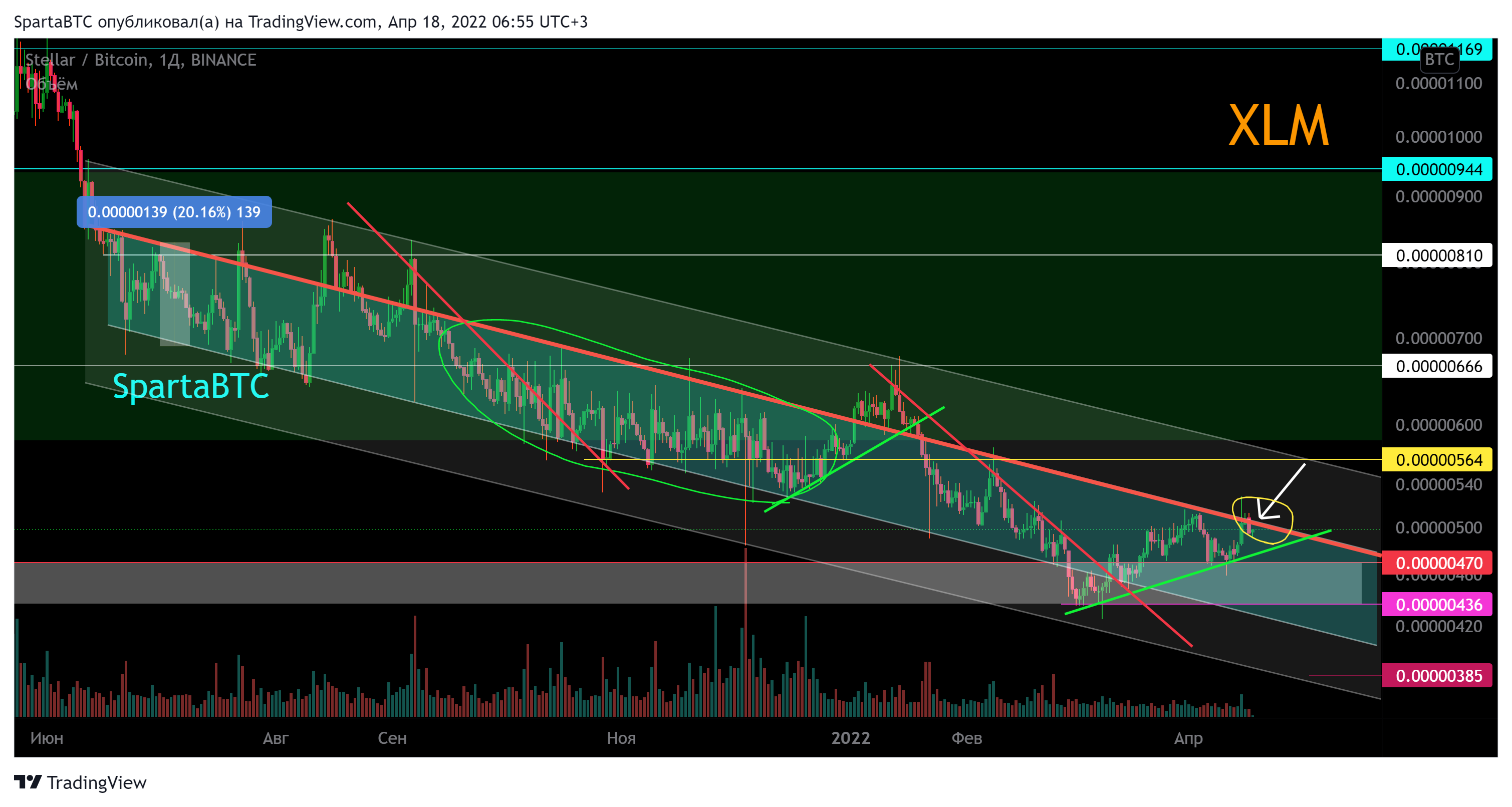Click the 0.00000540 axis value
The image size is (1512, 807).
tap(1439, 485)
